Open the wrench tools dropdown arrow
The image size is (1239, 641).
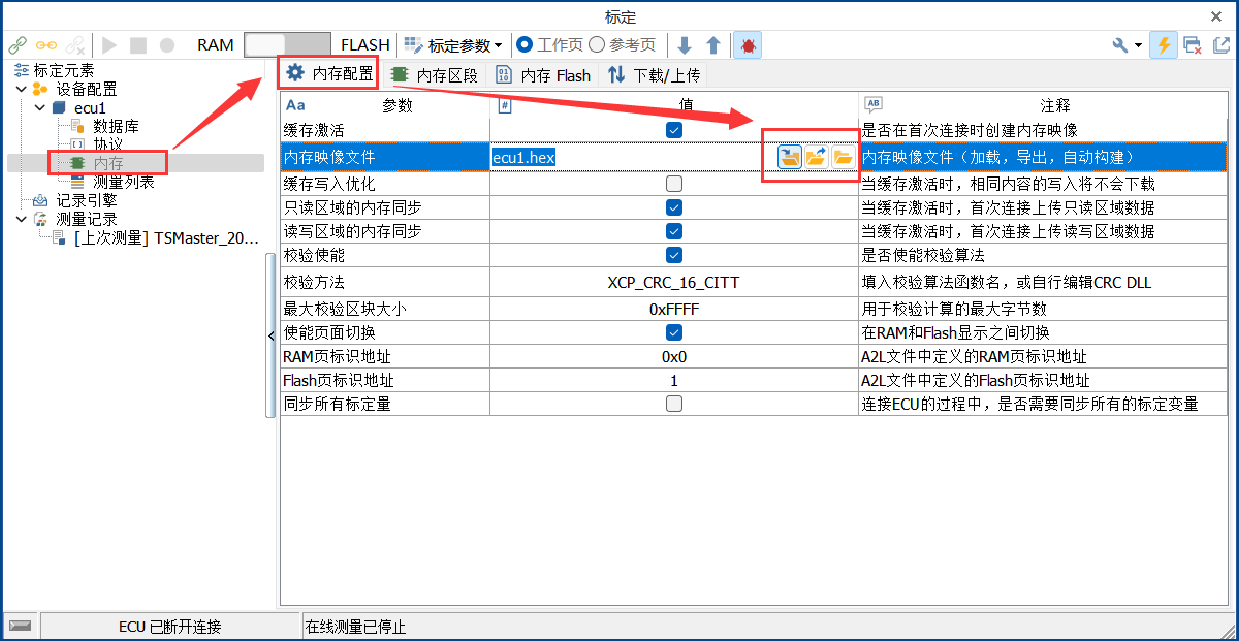1139,45
